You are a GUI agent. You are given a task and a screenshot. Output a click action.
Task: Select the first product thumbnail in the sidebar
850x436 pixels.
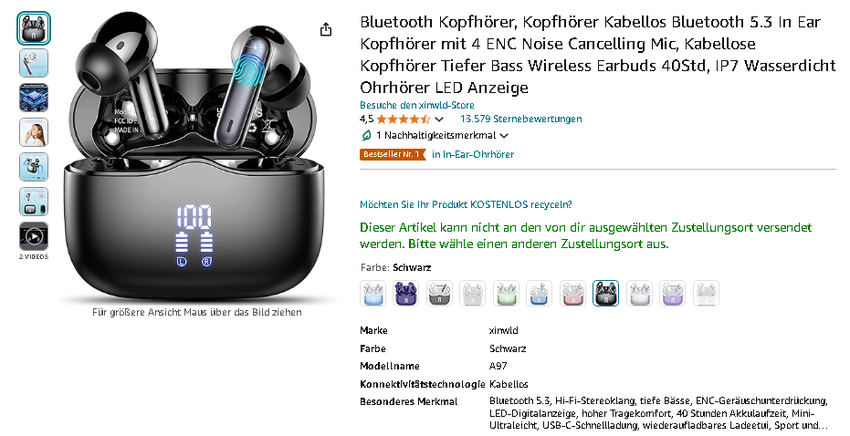coord(34,28)
